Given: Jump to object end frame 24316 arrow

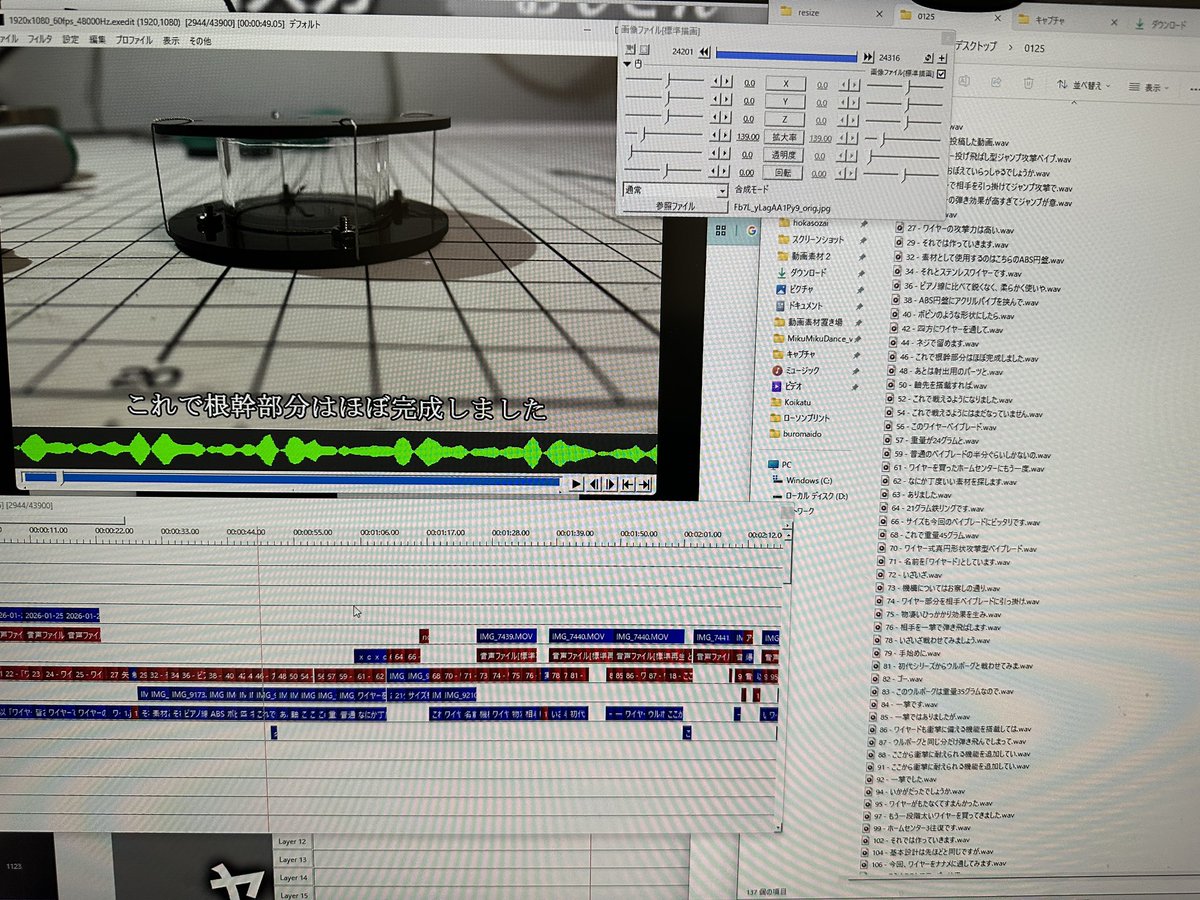Looking at the screenshot, I should click(868, 58).
